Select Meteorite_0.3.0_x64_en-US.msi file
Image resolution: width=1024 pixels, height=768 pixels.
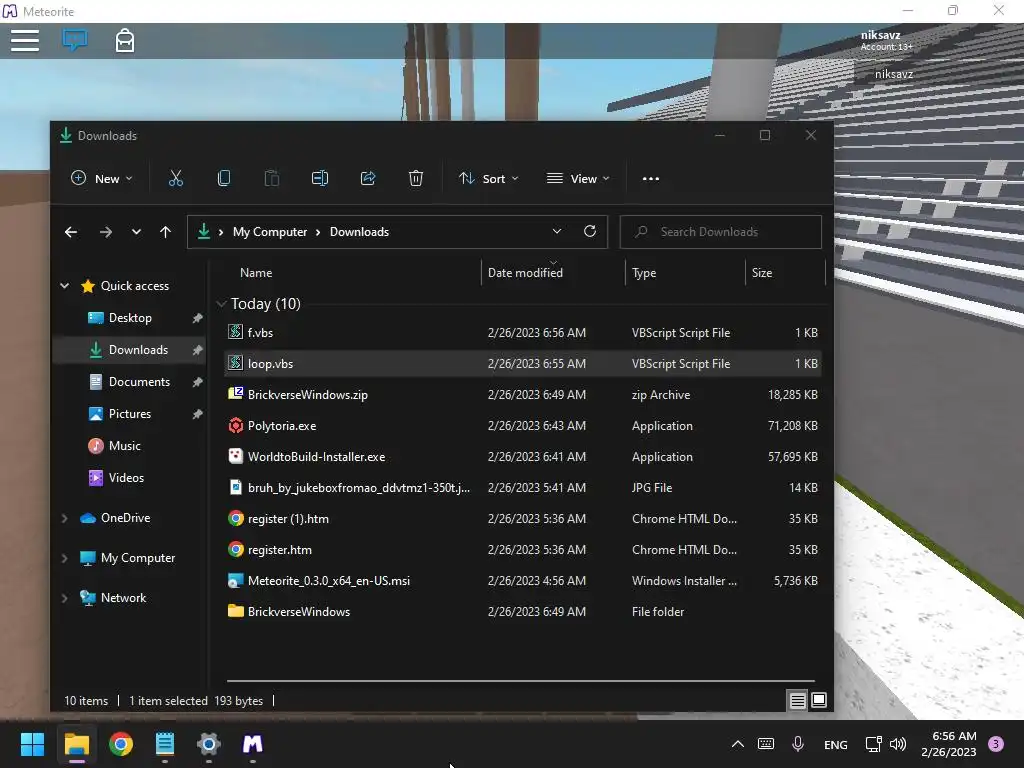(x=522, y=581)
